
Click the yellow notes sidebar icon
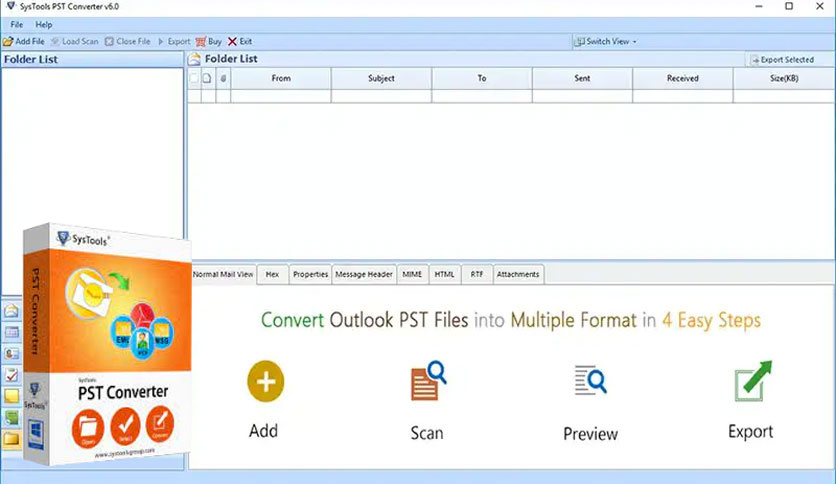tap(11, 396)
